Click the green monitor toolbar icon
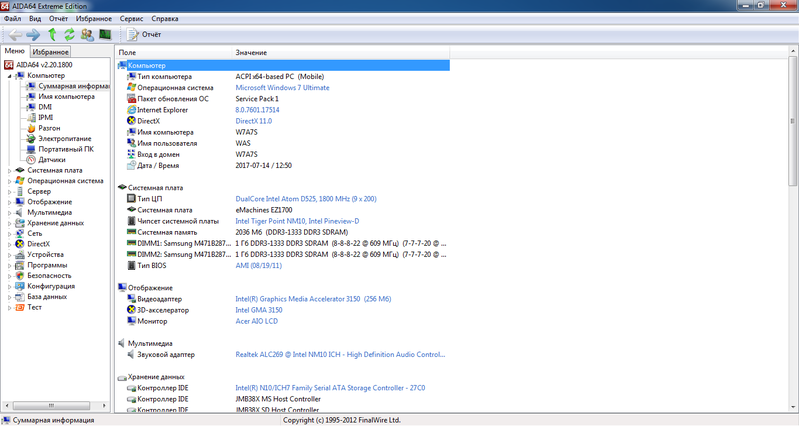The height and width of the screenshot is (426, 799). pos(105,35)
